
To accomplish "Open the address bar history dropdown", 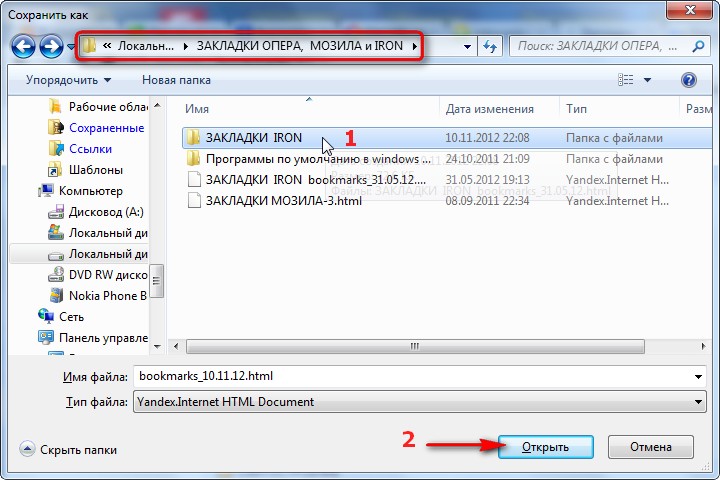I will [467, 46].
